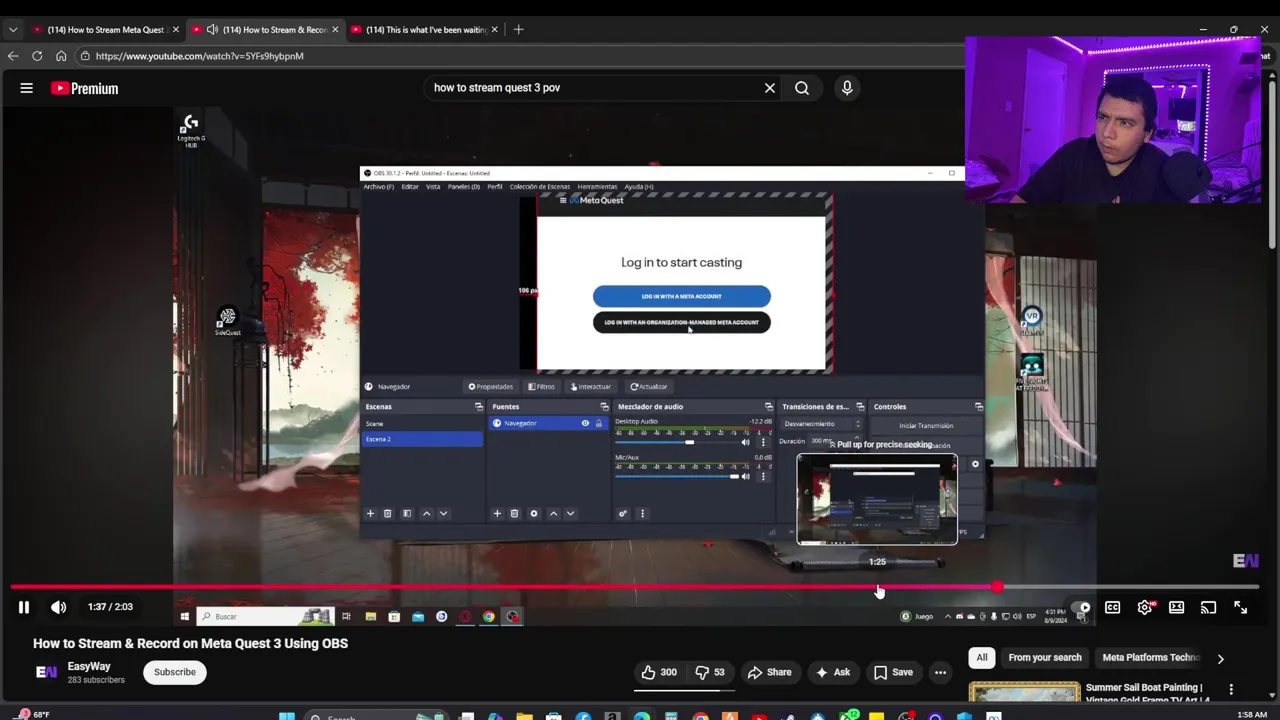Go to YouTube Premium home logo

[x=85, y=88]
